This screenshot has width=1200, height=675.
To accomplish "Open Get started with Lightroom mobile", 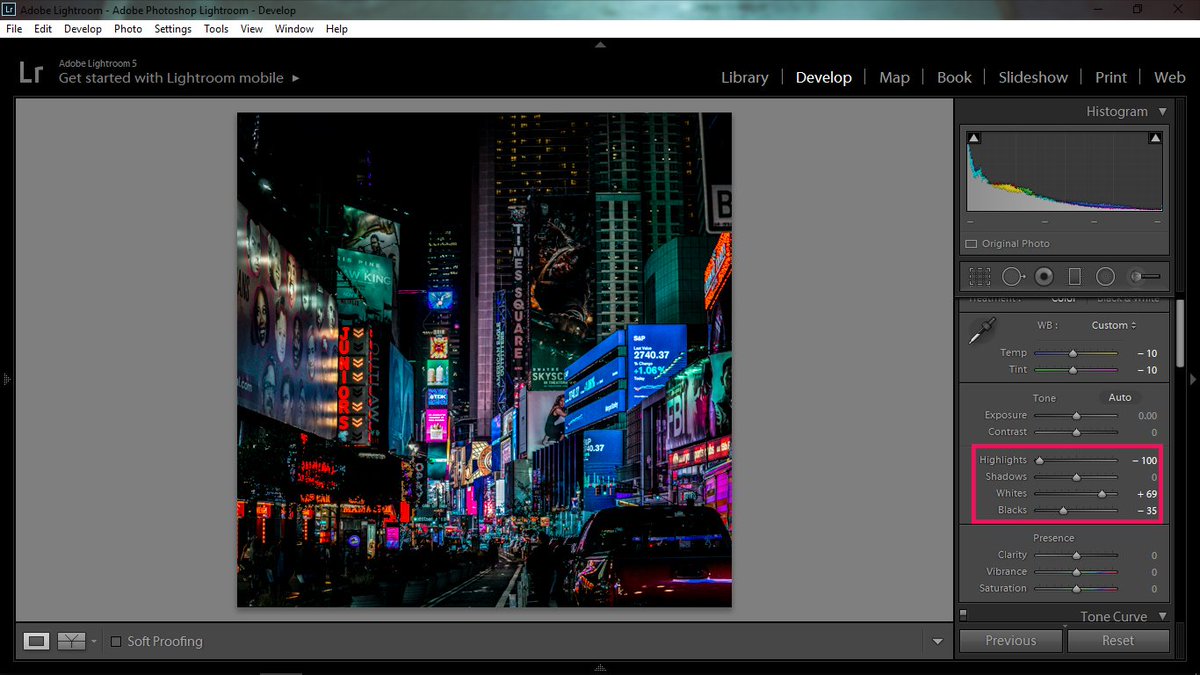I will (x=179, y=78).
